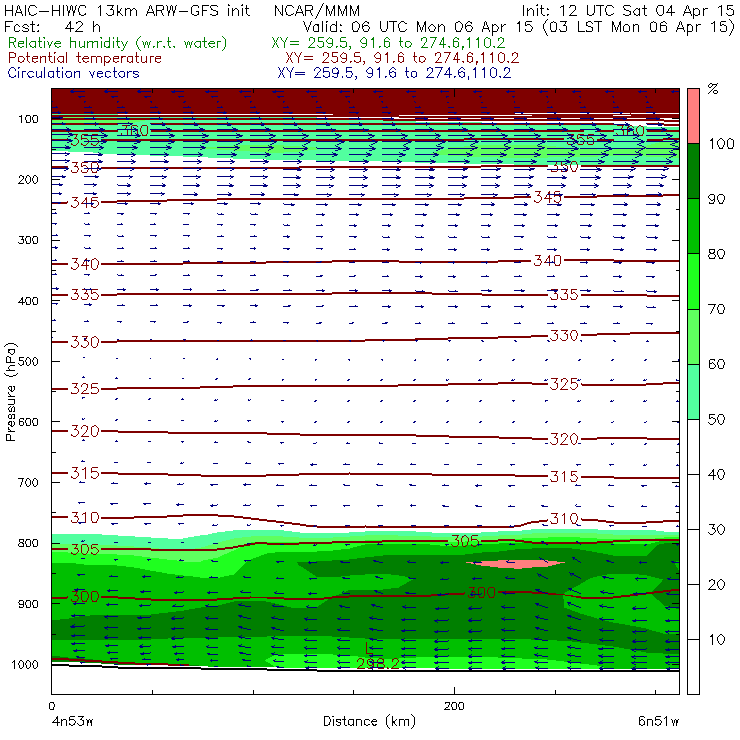Click the pink saturated humidity patch in plot
This screenshot has width=740, height=740.
tap(515, 563)
